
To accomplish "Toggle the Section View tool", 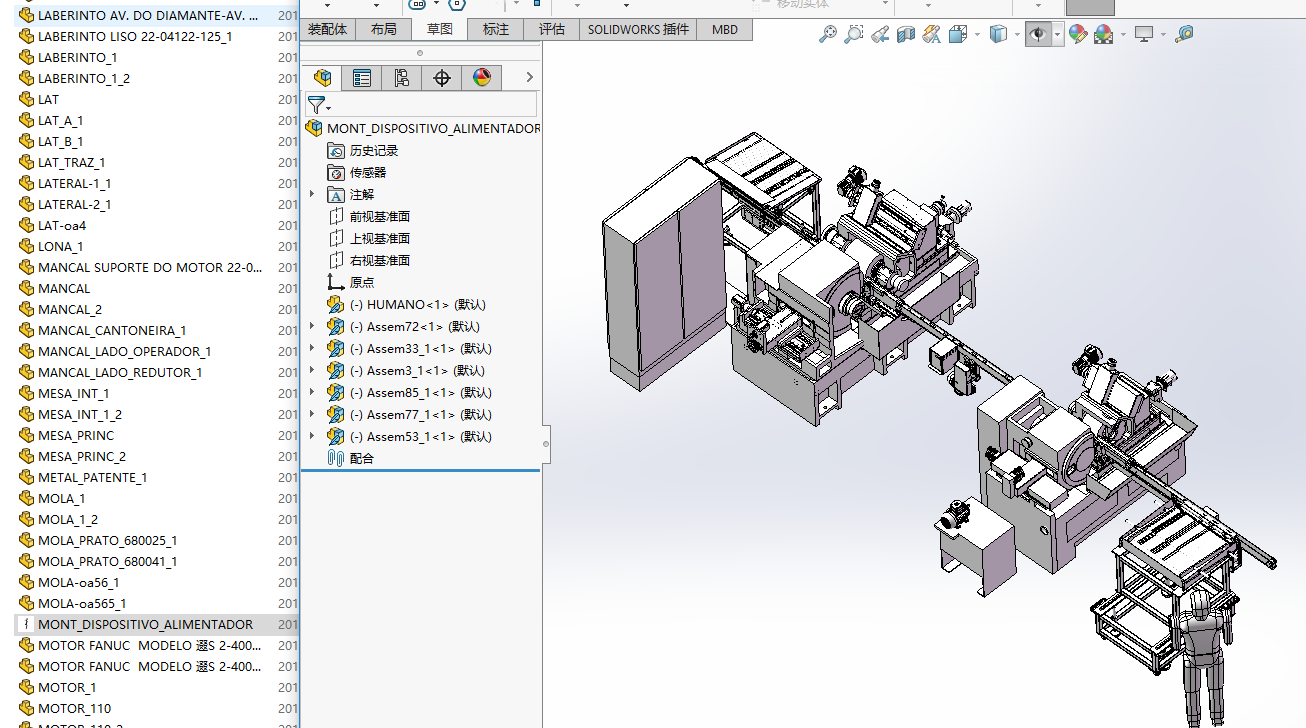I will [906, 35].
